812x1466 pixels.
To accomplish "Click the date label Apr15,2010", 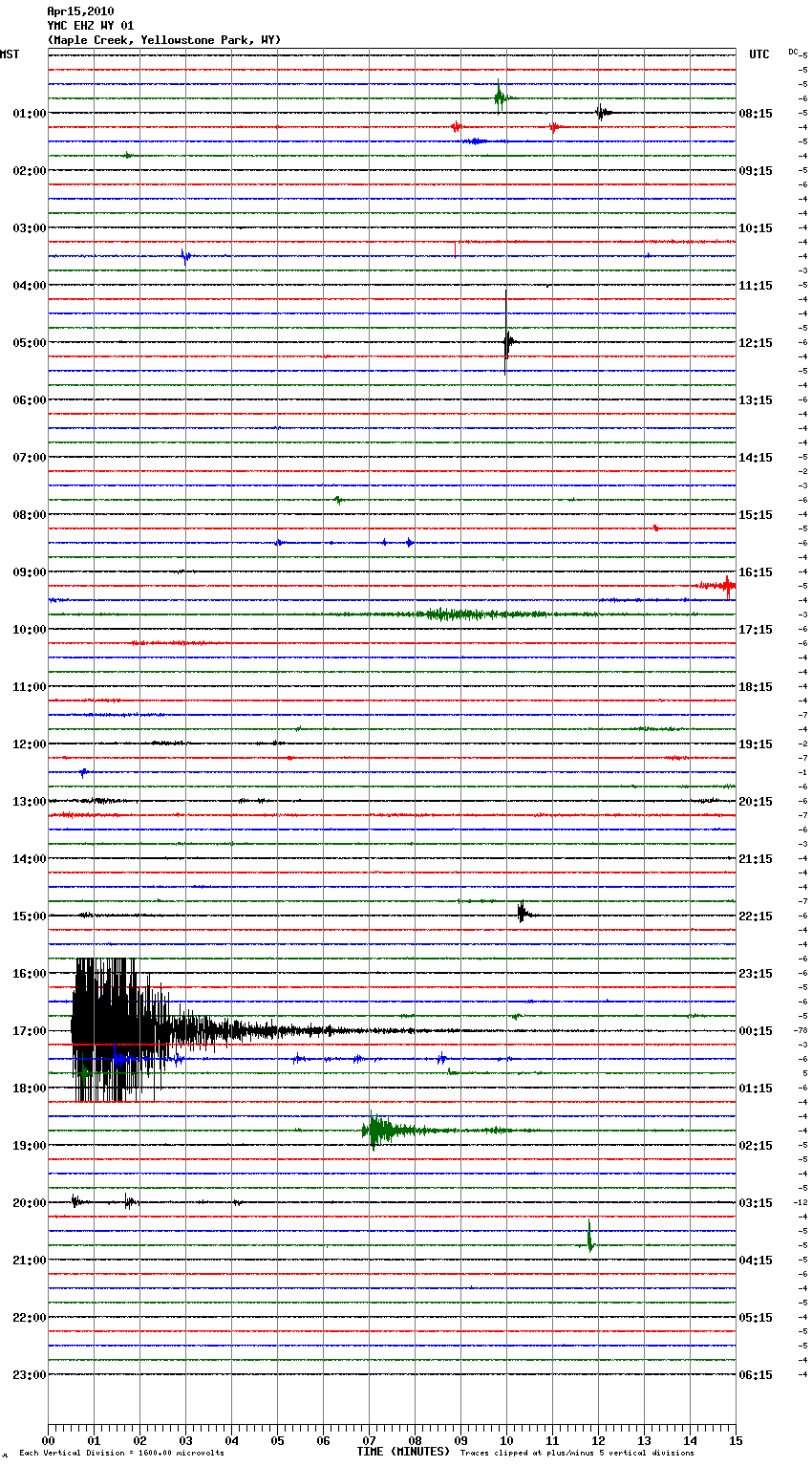I will point(80,11).
